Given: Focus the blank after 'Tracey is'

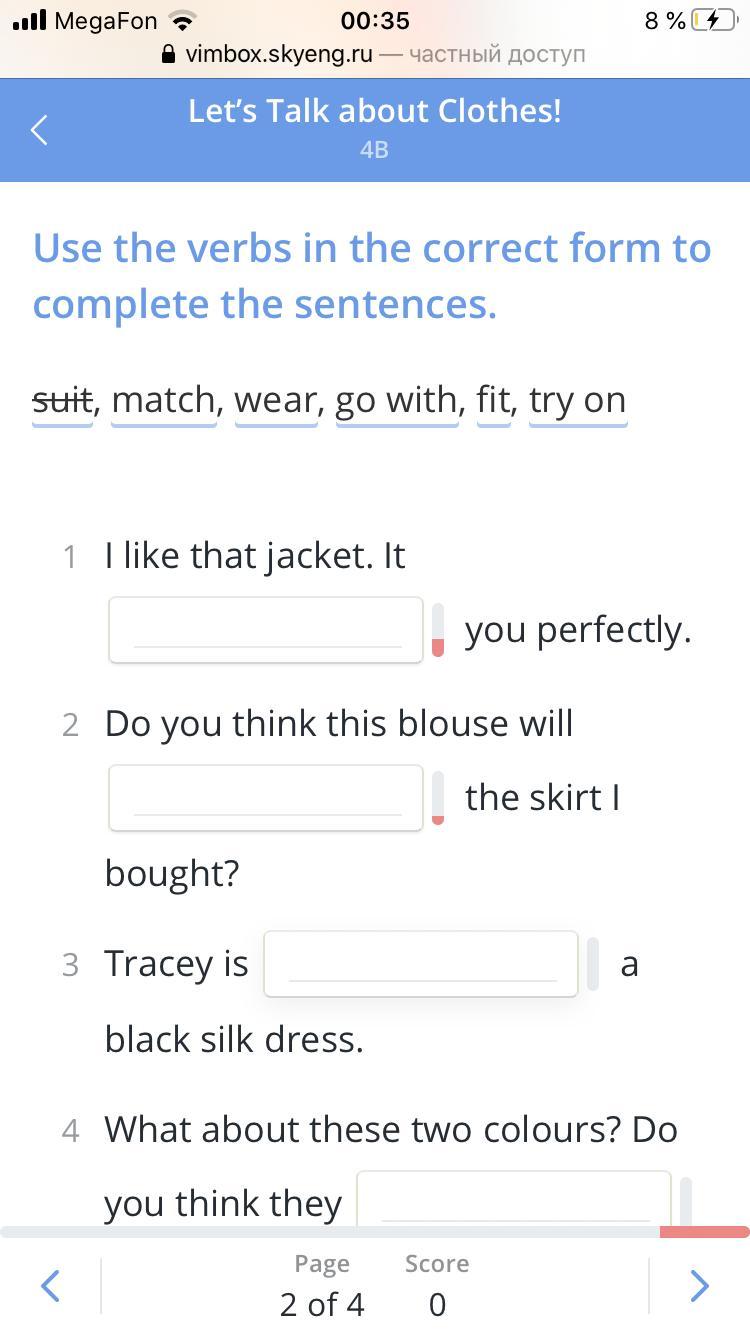Looking at the screenshot, I should [x=421, y=964].
